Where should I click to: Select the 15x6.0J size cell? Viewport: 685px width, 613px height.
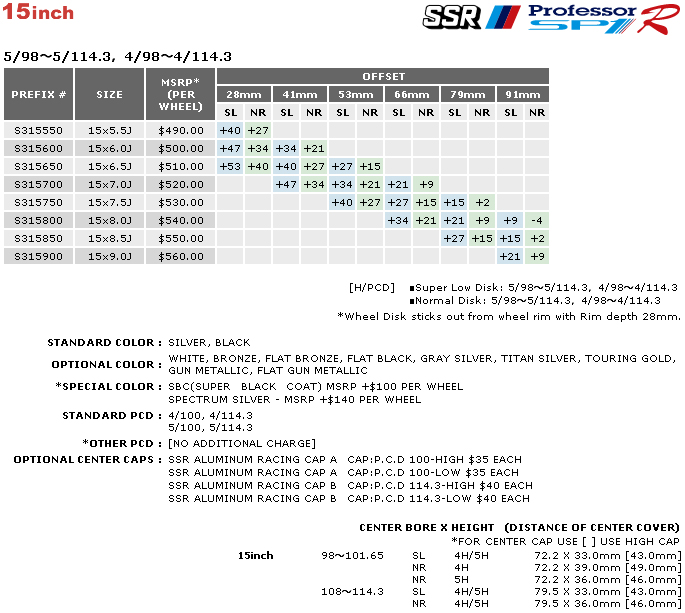click(x=110, y=149)
